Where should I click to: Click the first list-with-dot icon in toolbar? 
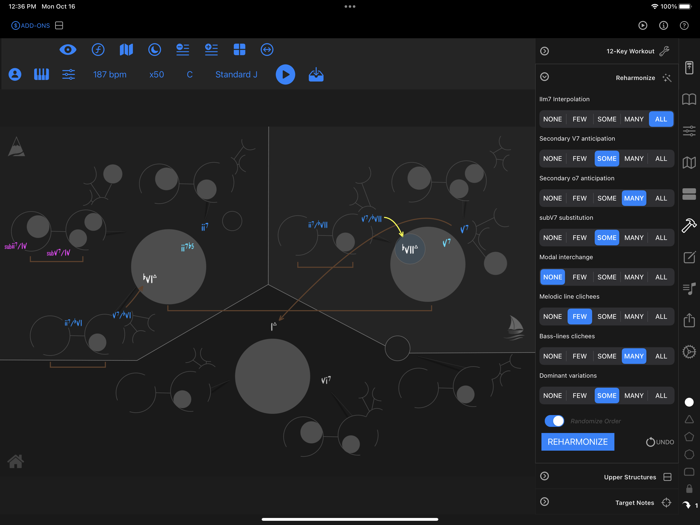(x=183, y=50)
